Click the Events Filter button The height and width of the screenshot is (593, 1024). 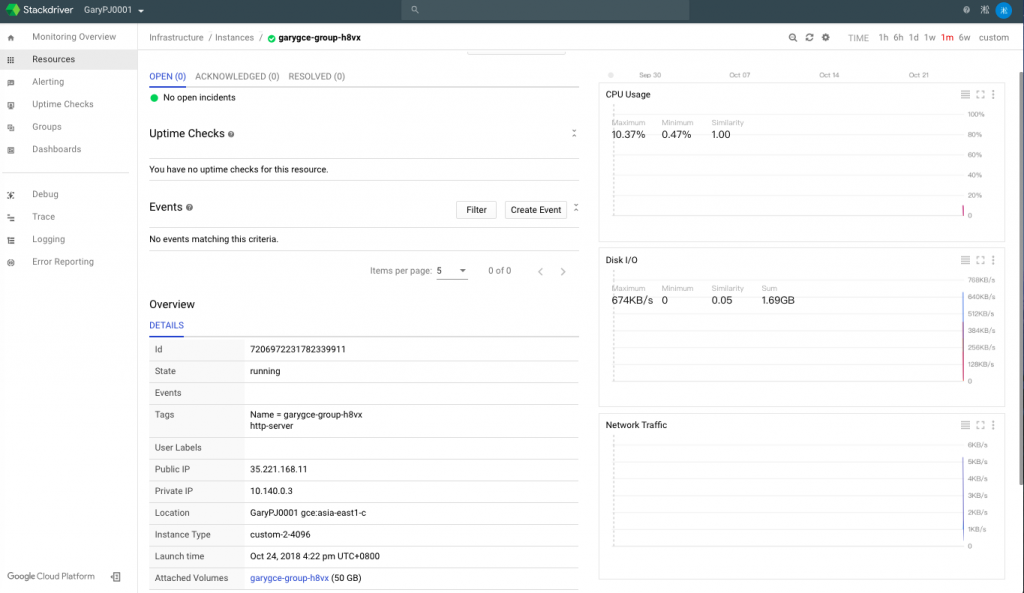pos(476,210)
